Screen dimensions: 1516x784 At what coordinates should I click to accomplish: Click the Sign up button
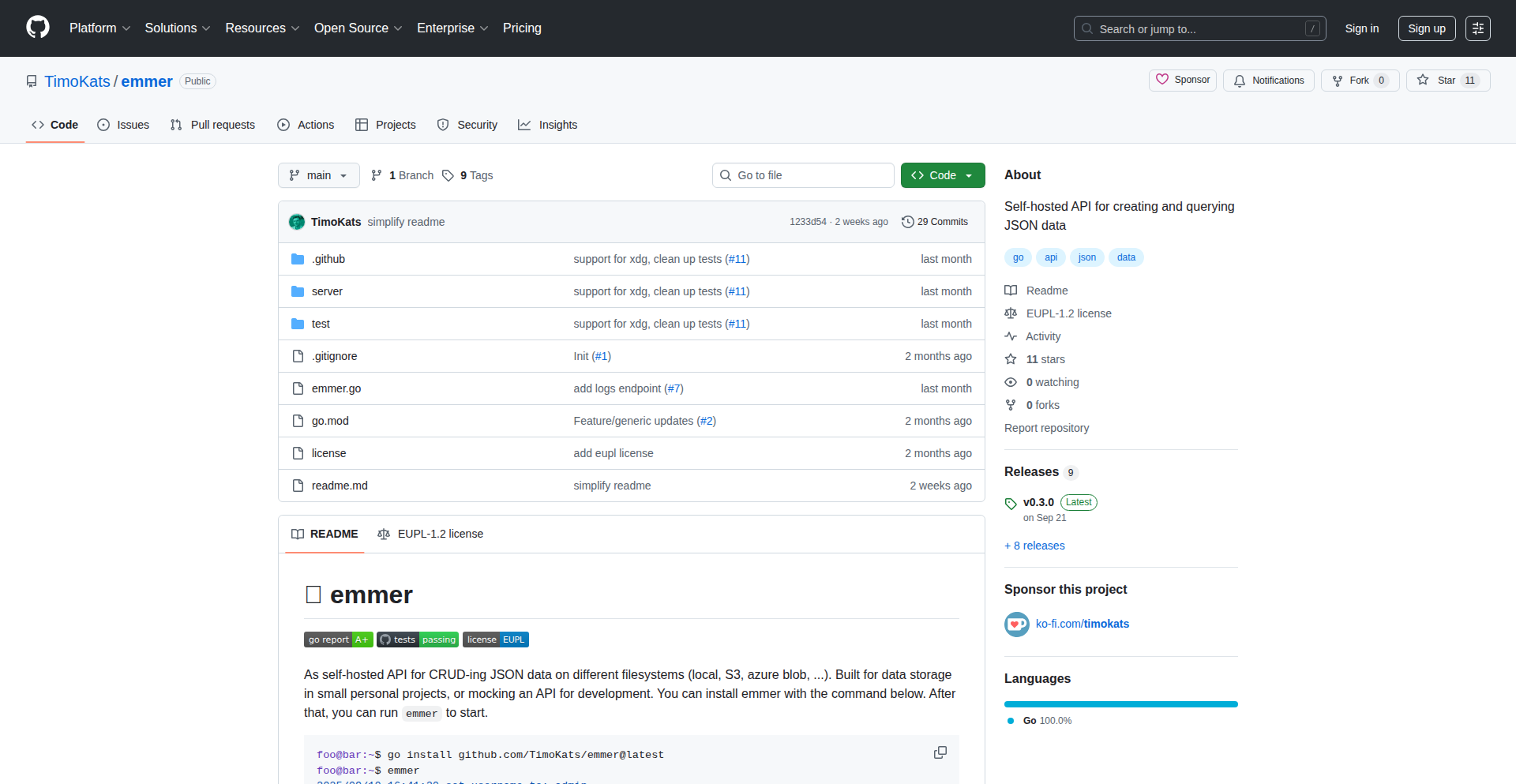[x=1426, y=28]
